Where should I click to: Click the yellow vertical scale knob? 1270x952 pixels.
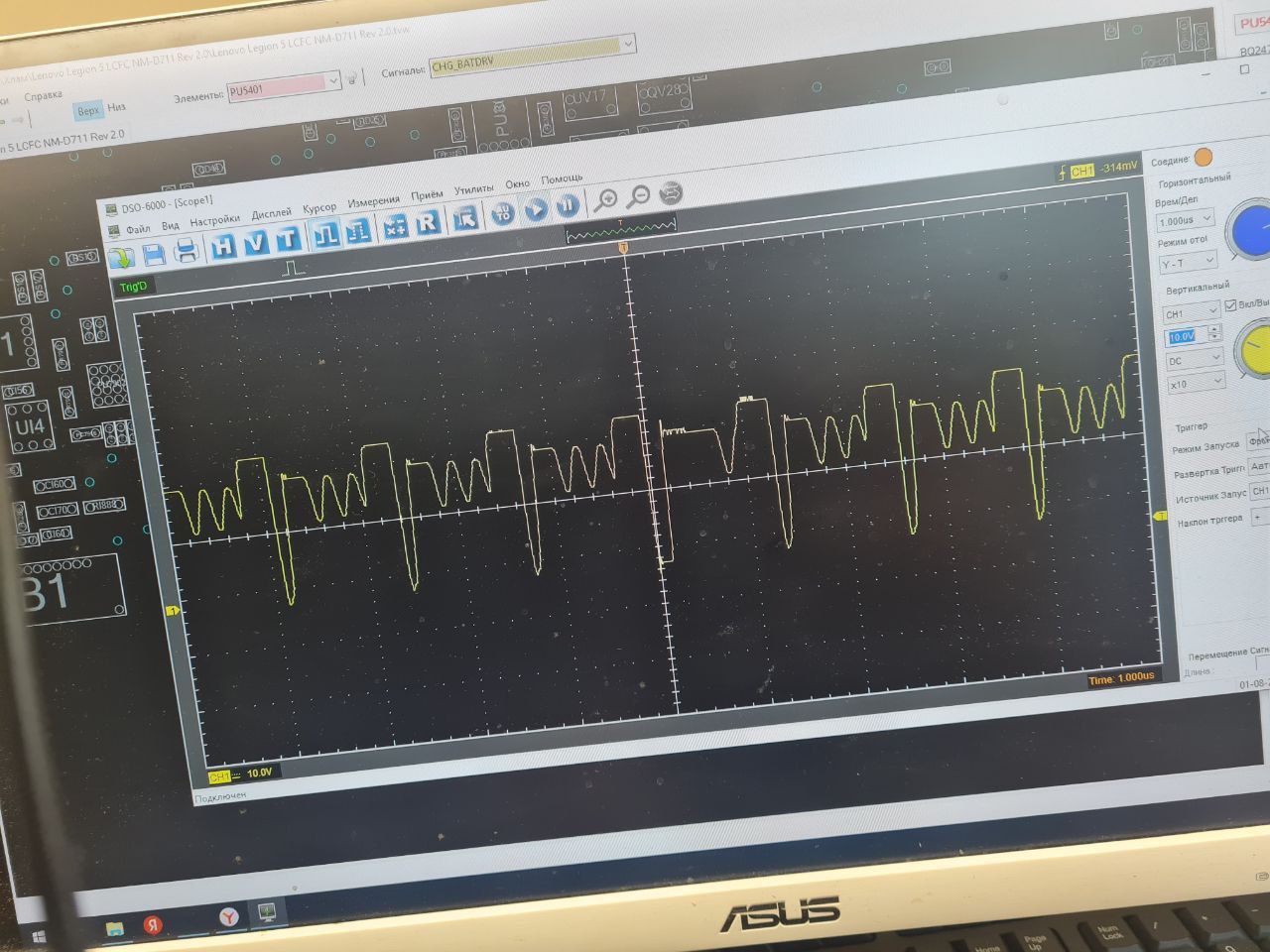coord(1252,349)
